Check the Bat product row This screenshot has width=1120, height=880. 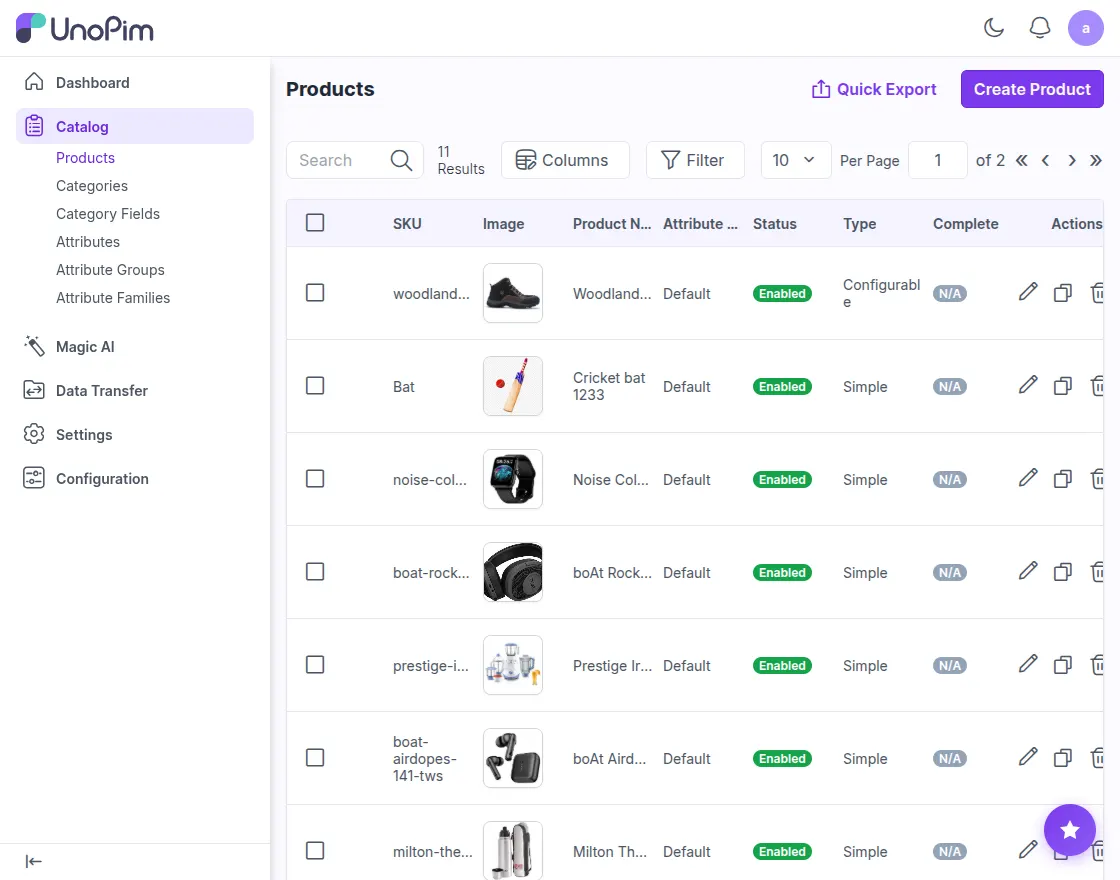315,386
